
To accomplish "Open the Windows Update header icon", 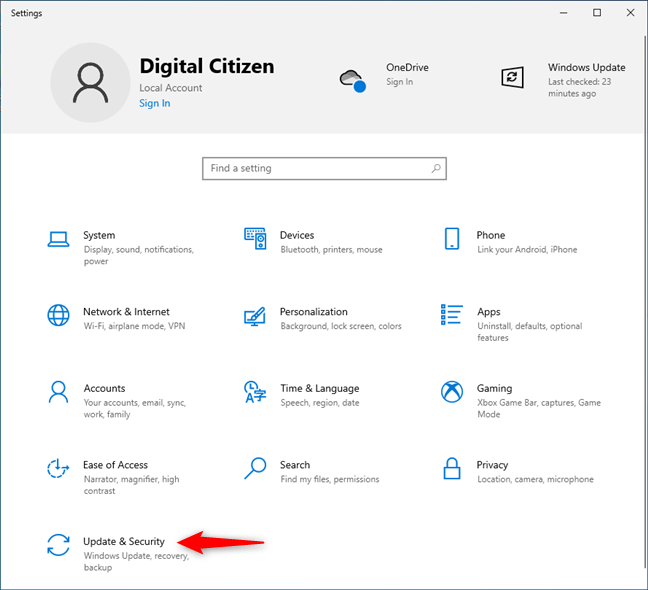I will click(x=512, y=77).
